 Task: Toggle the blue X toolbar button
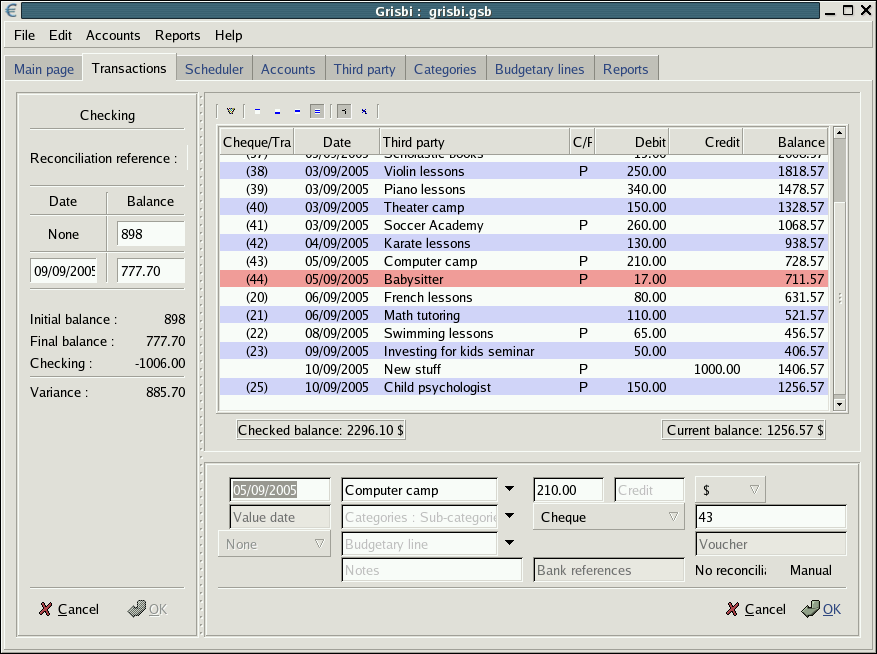(364, 111)
